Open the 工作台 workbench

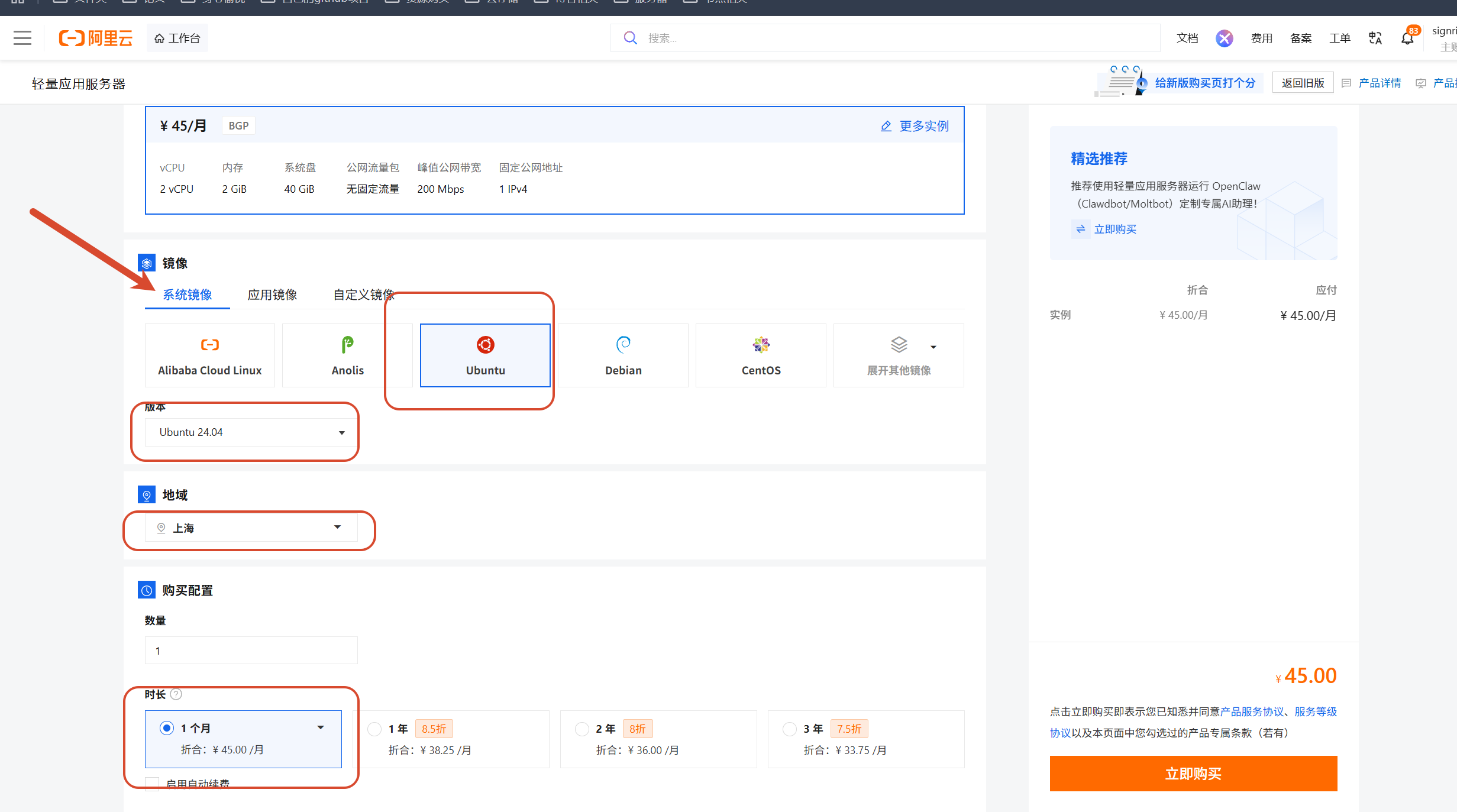click(x=177, y=38)
